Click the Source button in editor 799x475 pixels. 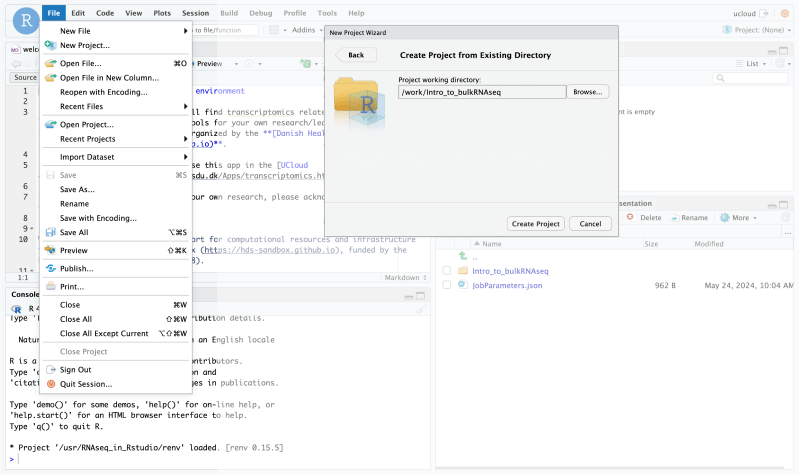pos(25,77)
